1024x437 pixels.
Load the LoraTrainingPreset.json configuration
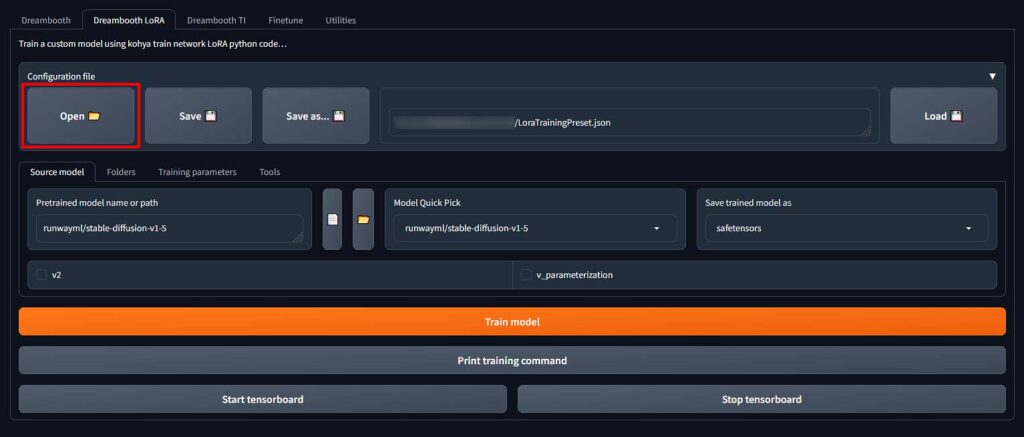[x=944, y=116]
